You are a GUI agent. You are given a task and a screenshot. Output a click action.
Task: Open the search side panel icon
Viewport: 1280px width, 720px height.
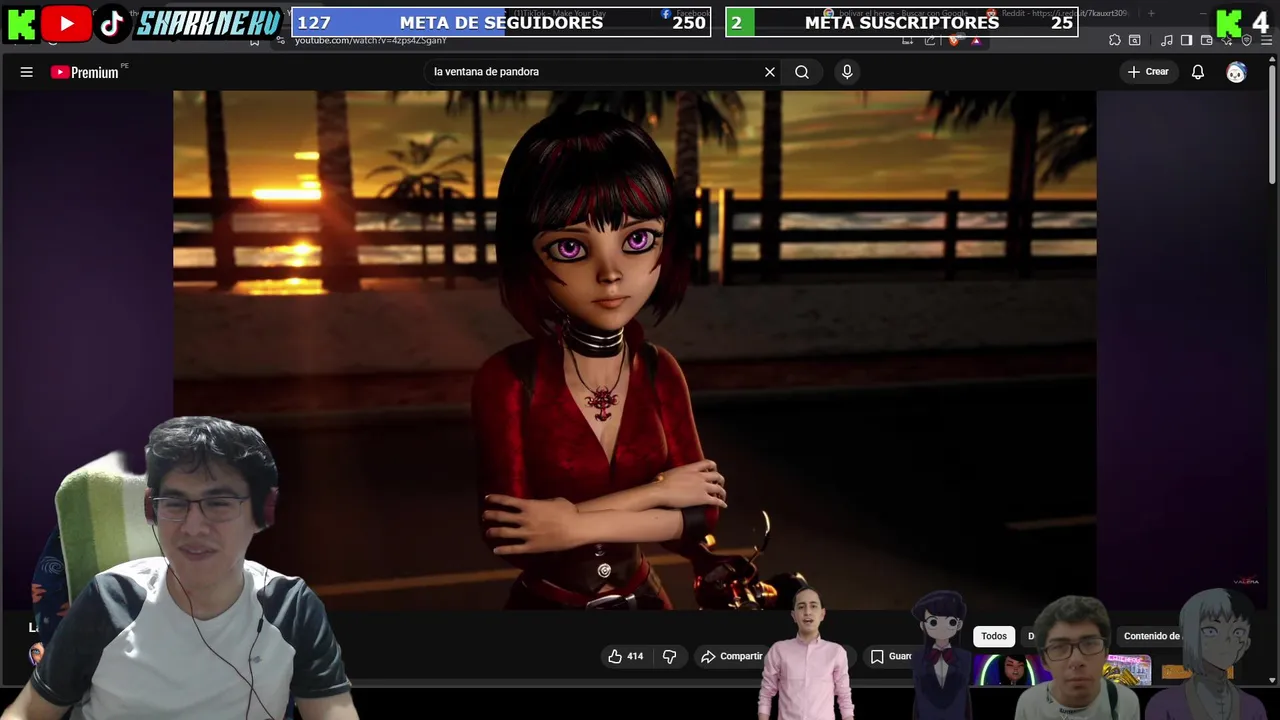(1135, 40)
